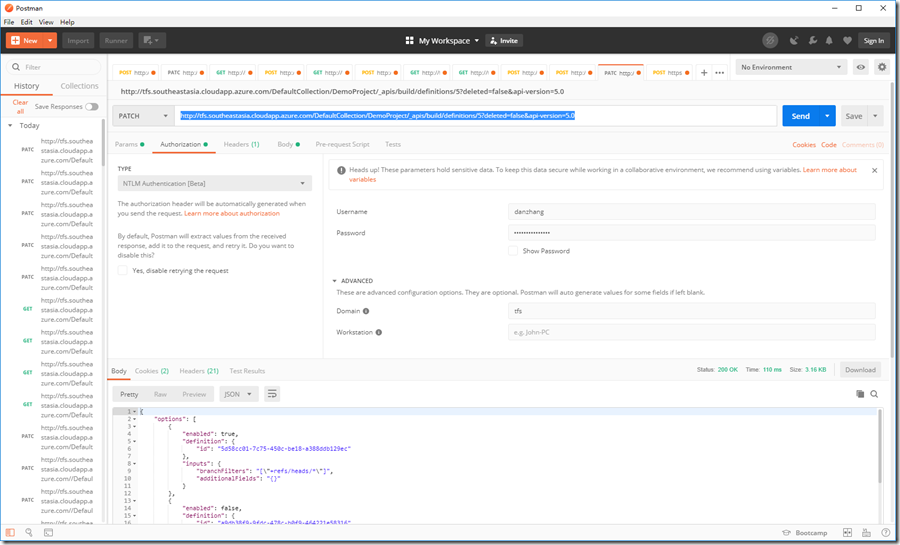Open response Headers (21) tab
The width and height of the screenshot is (900, 545).
pos(199,371)
